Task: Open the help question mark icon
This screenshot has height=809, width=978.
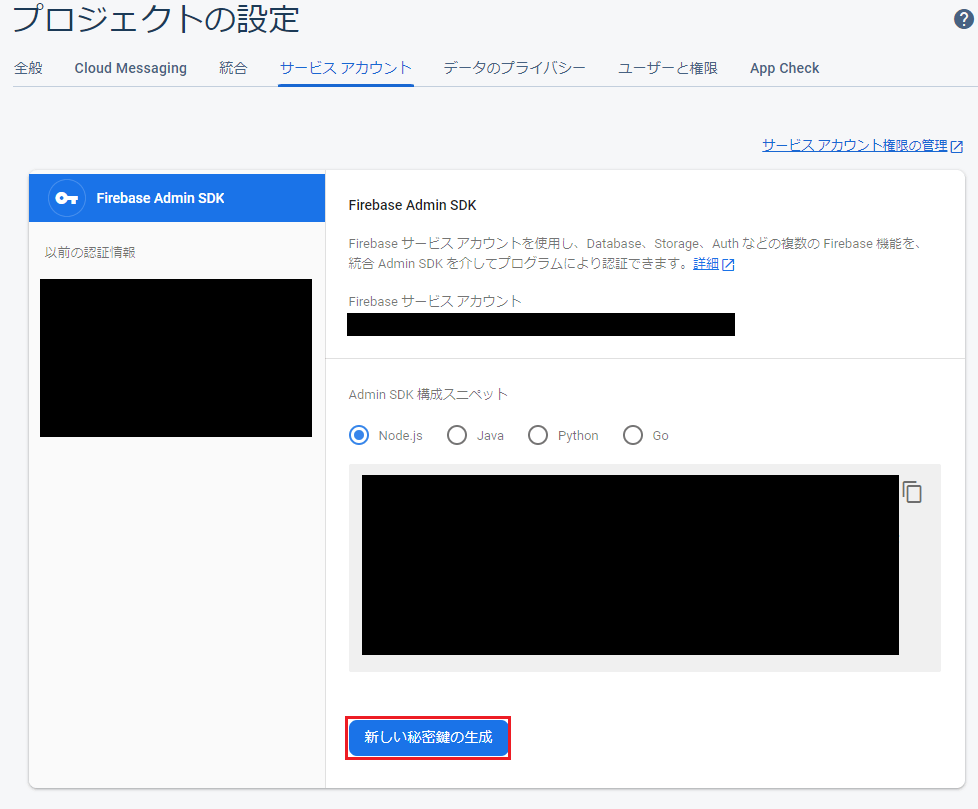Action: pos(964,19)
